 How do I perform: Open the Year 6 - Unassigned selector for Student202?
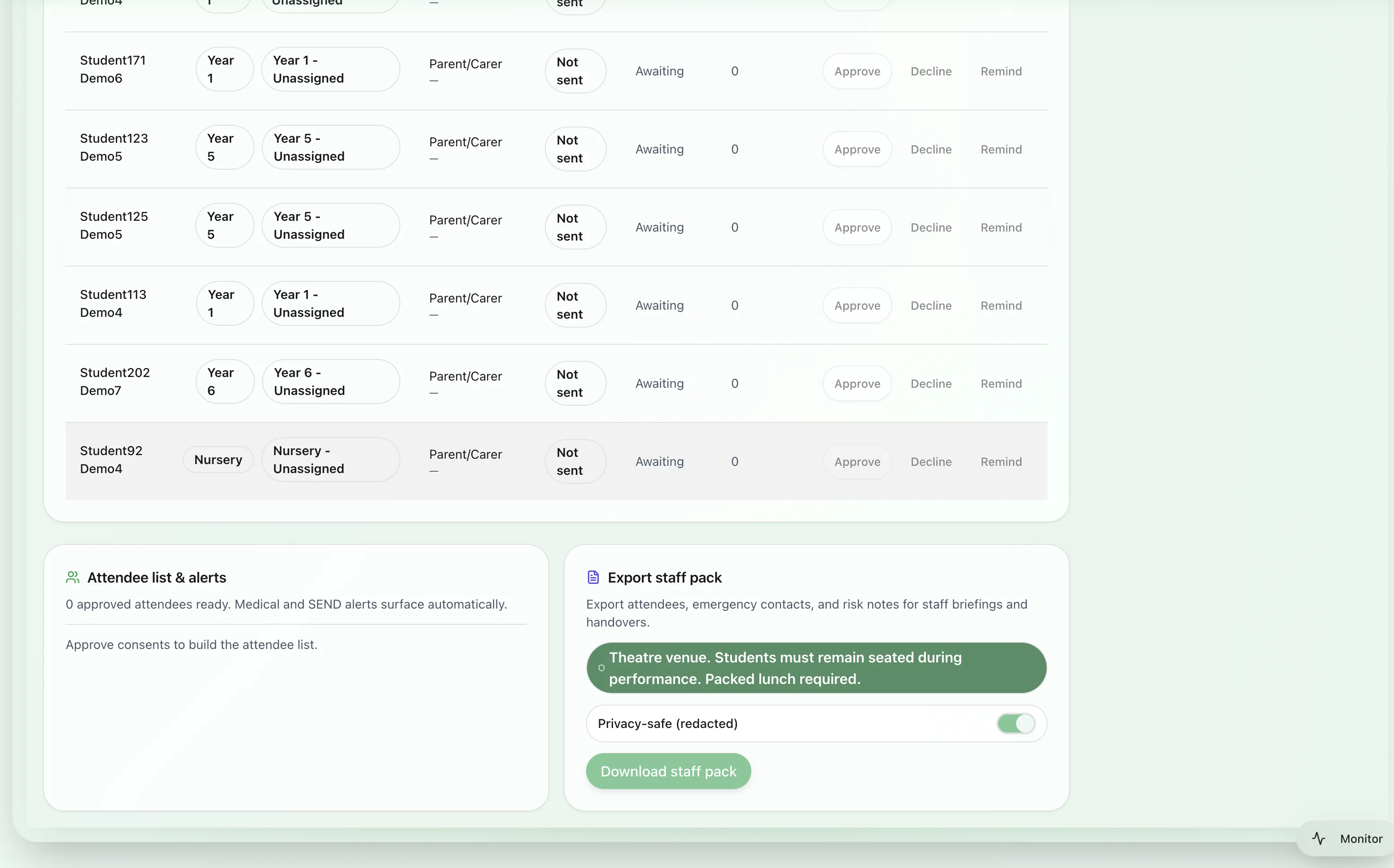(331, 381)
